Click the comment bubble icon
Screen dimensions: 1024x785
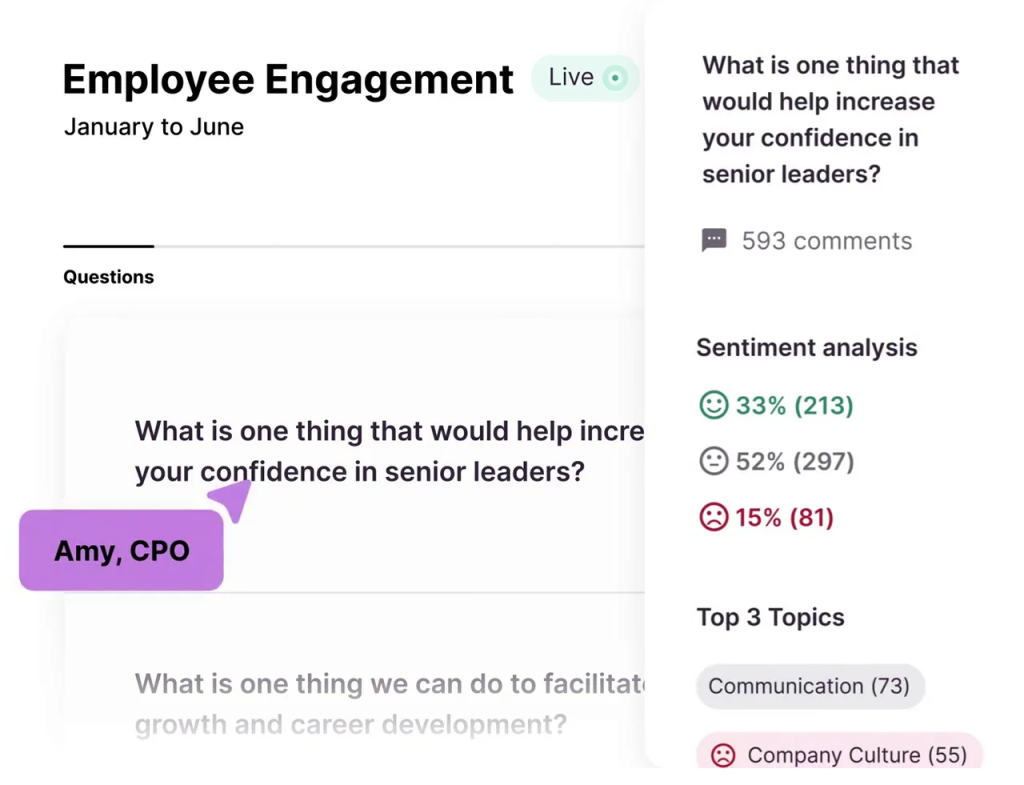(714, 240)
